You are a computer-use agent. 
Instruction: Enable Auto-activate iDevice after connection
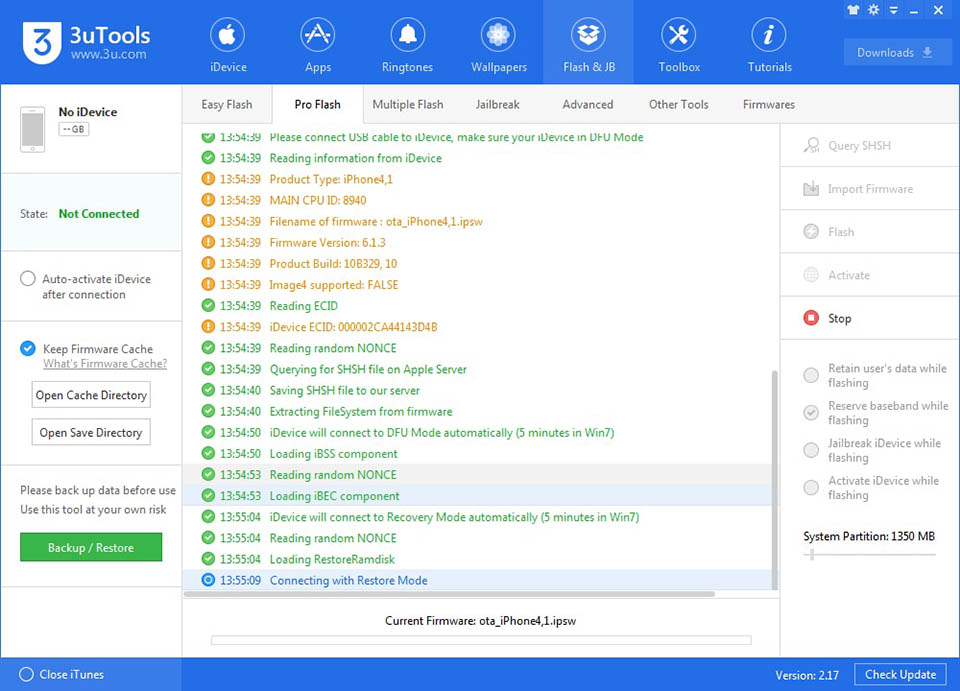[x=28, y=279]
